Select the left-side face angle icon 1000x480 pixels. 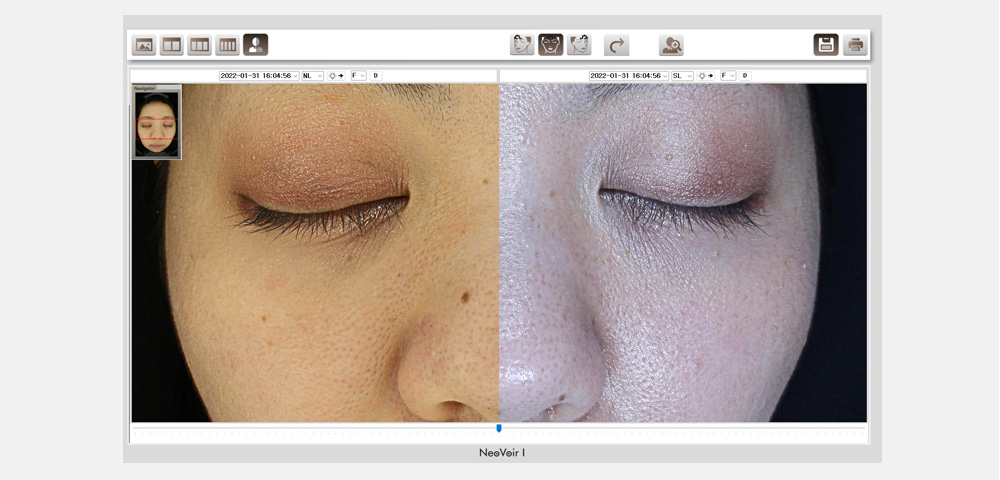tap(522, 45)
